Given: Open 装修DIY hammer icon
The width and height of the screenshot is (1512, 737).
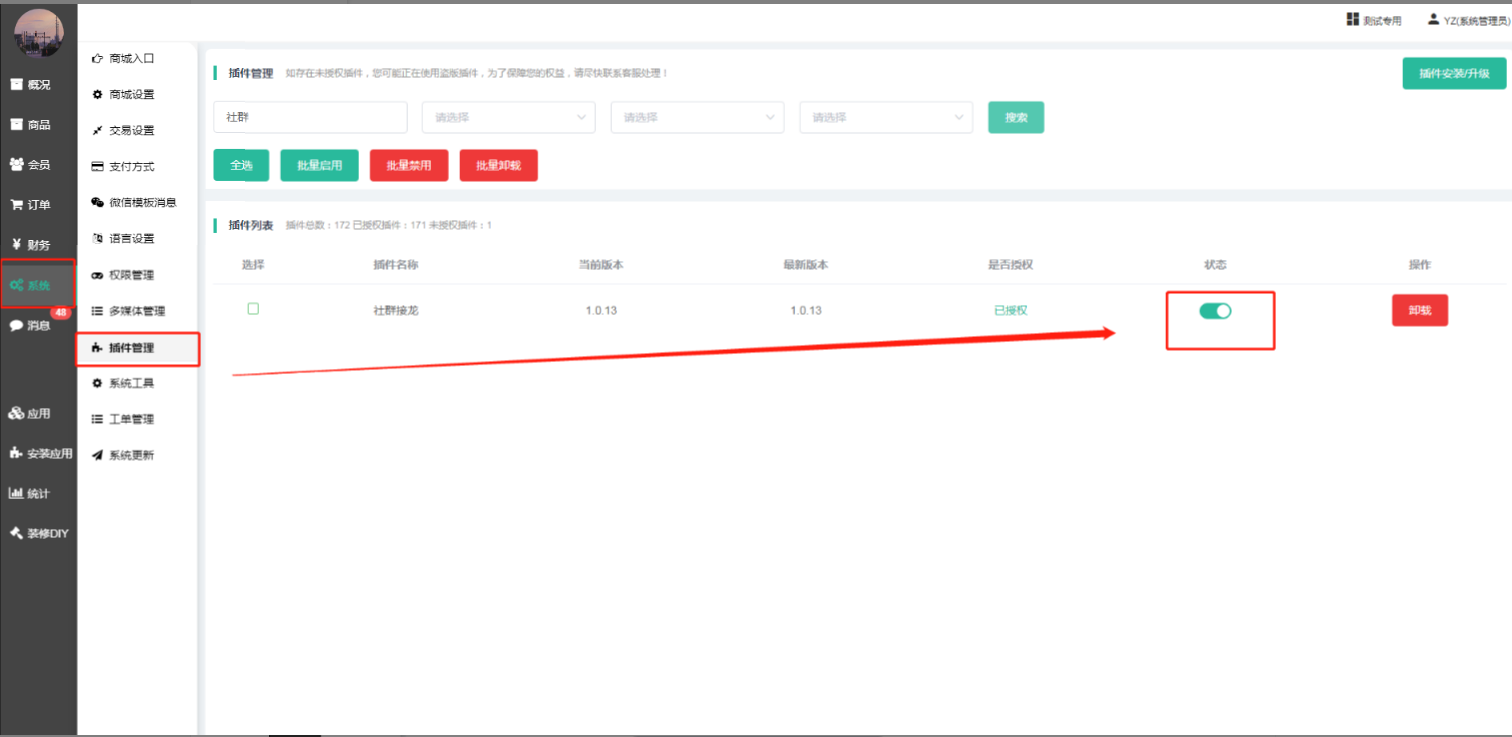Looking at the screenshot, I should (17, 533).
